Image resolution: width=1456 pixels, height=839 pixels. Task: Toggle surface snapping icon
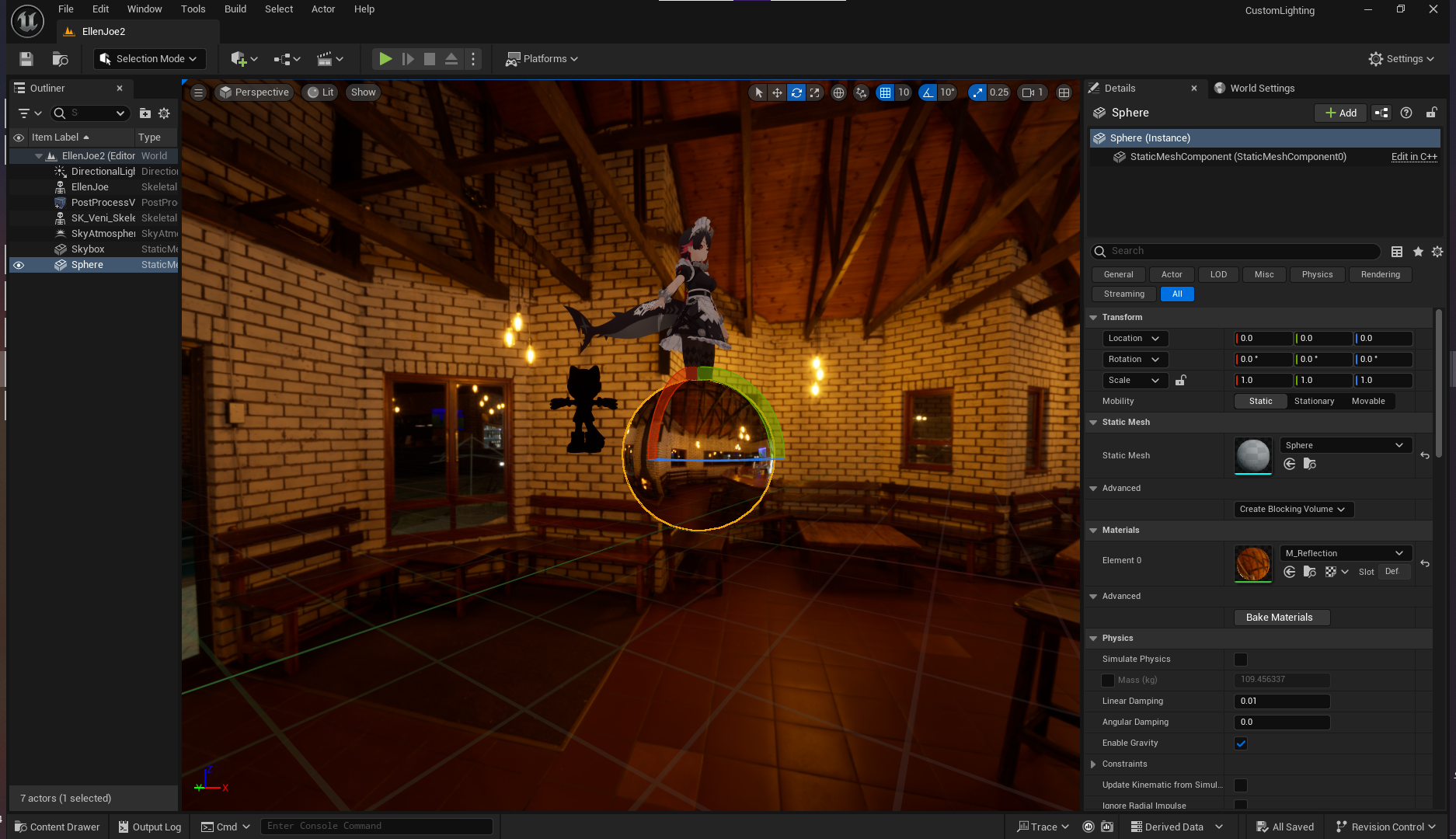pyautogui.click(x=861, y=92)
